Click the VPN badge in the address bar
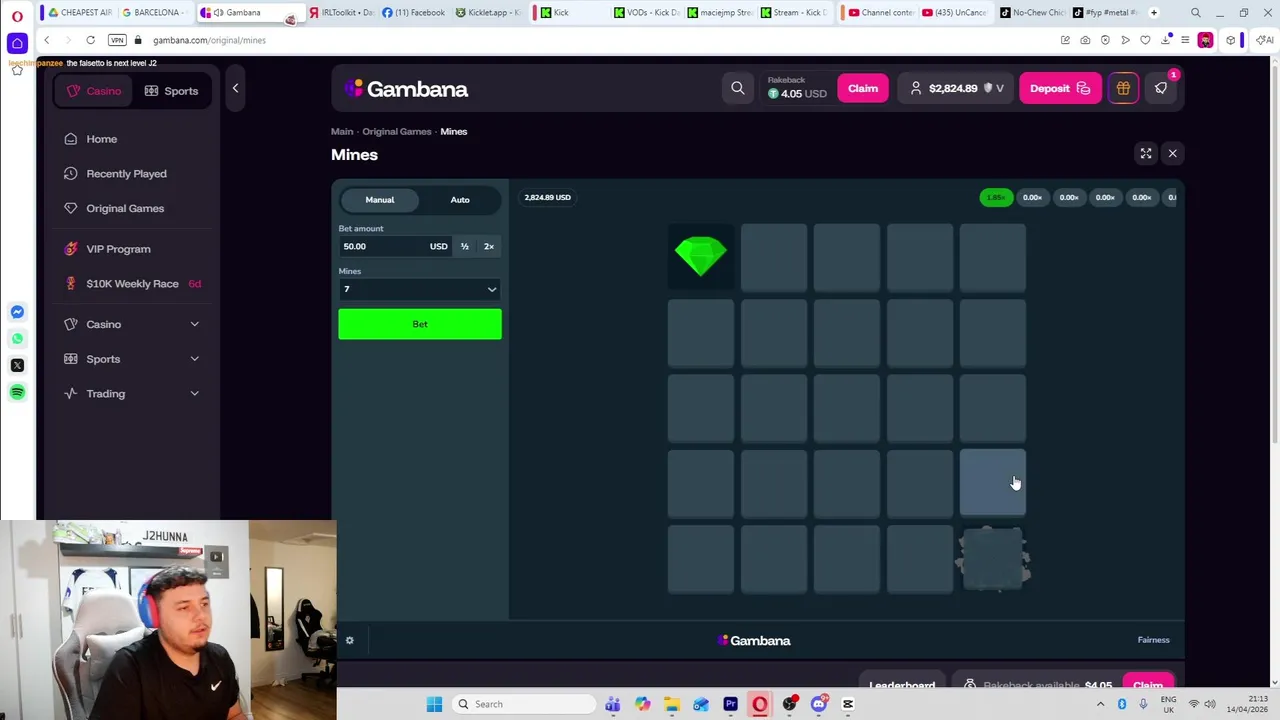 pyautogui.click(x=117, y=40)
